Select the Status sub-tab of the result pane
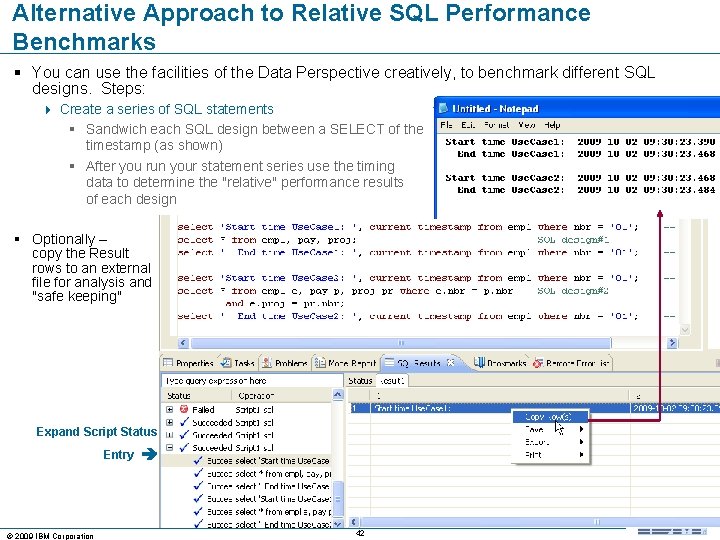The image size is (720, 540). [360, 381]
